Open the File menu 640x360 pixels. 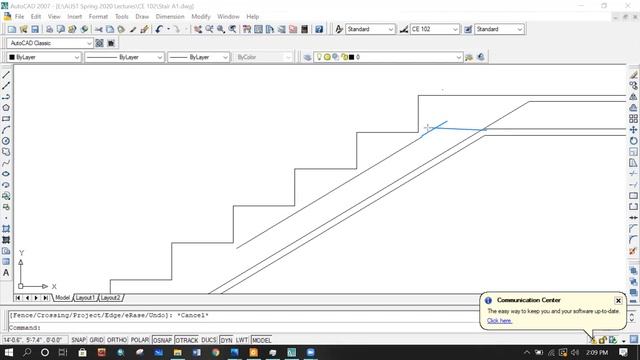tap(19, 17)
